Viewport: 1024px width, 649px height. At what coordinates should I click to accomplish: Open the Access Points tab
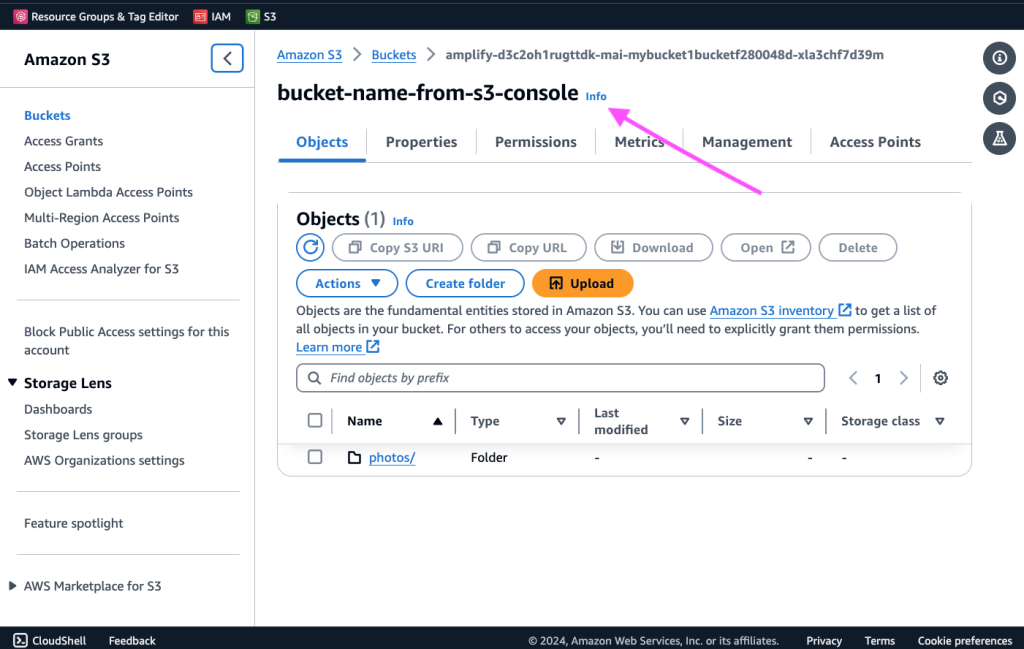tap(875, 142)
